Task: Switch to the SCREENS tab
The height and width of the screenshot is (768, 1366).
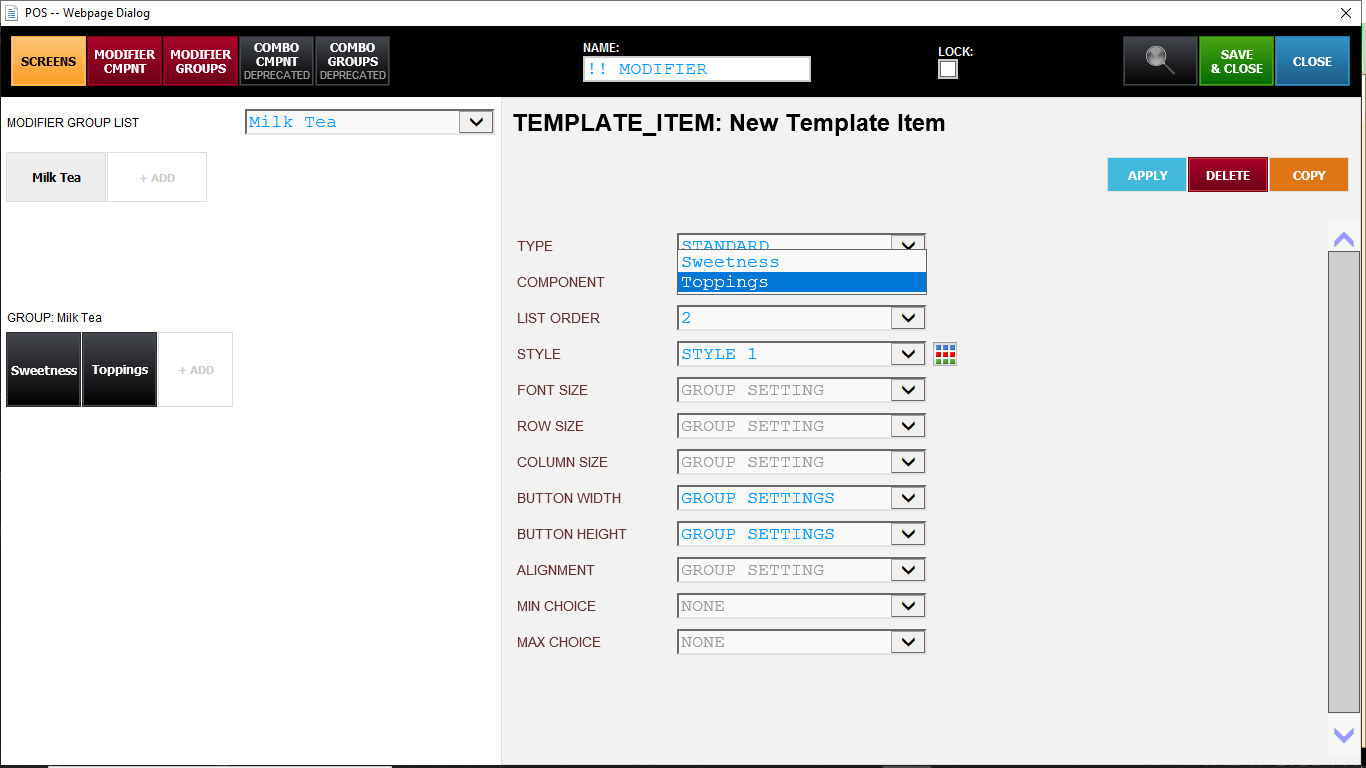Action: tap(48, 61)
